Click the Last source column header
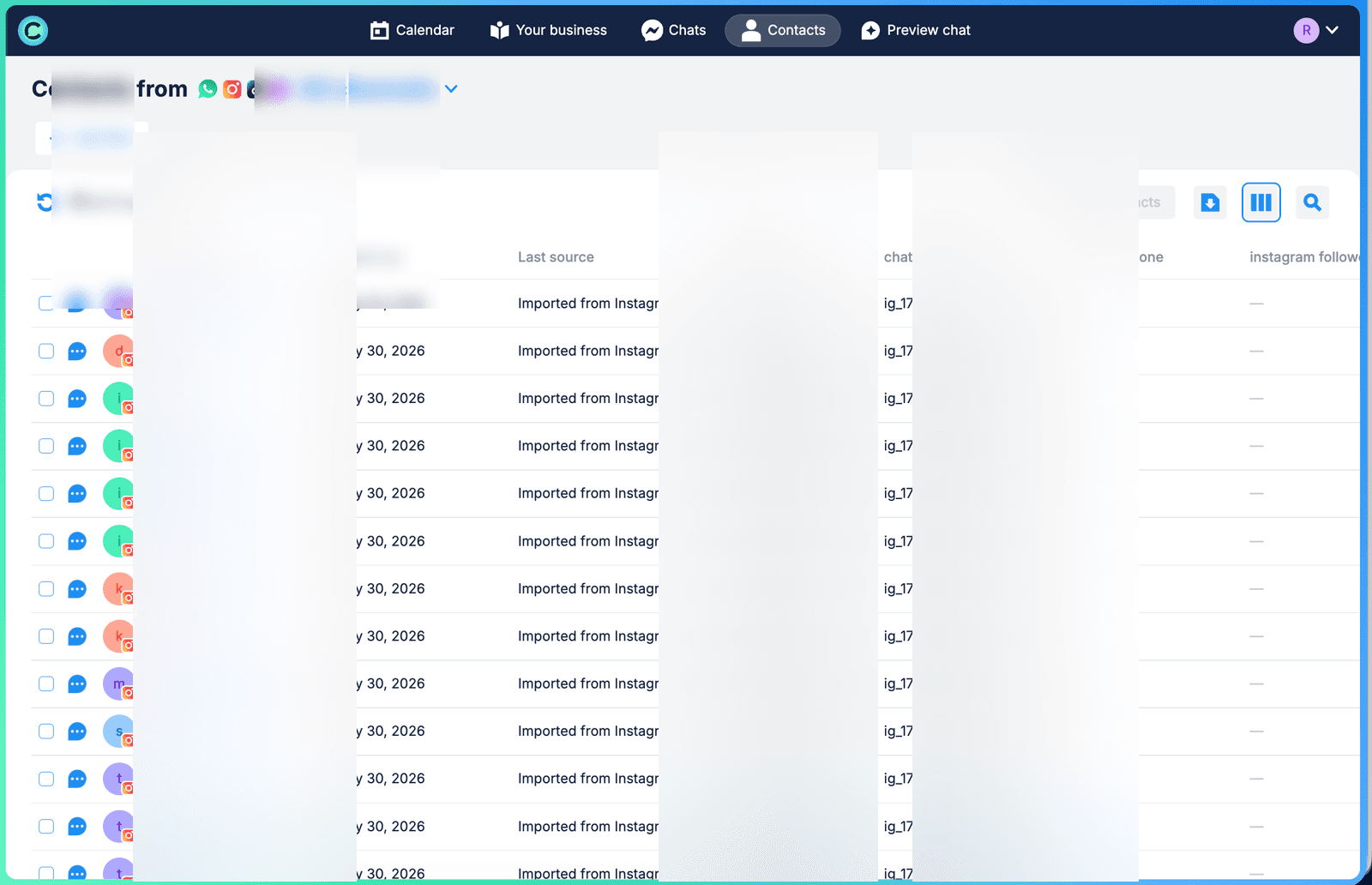Viewport: 1372px width, 885px height. pyautogui.click(x=556, y=257)
